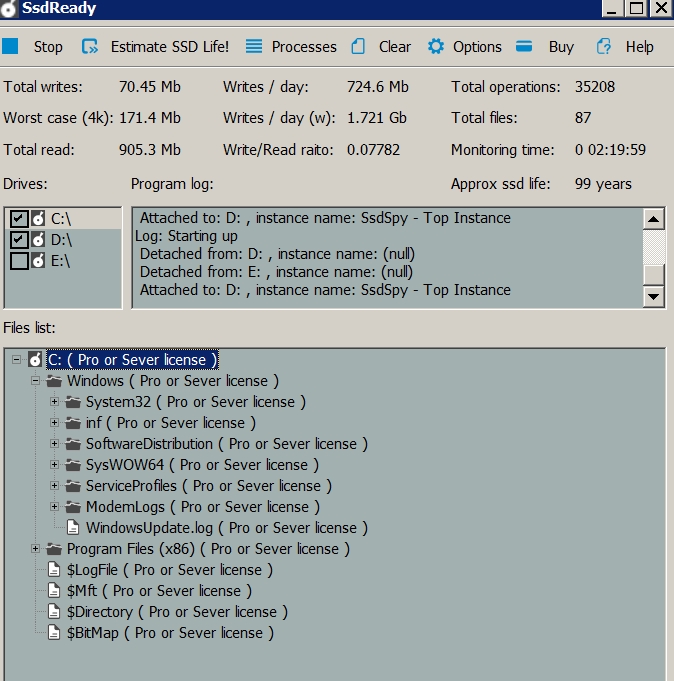Click the Estimate SSD Life icon
Screen dimensions: 674x681
tap(90, 46)
